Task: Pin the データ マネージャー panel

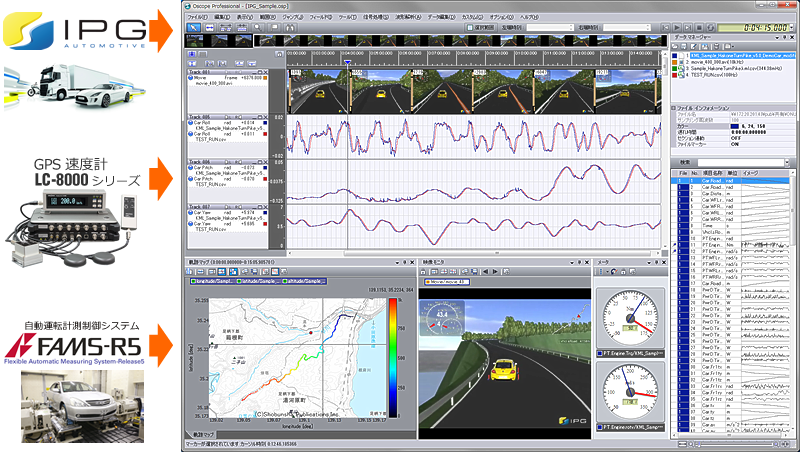Action: (784, 38)
